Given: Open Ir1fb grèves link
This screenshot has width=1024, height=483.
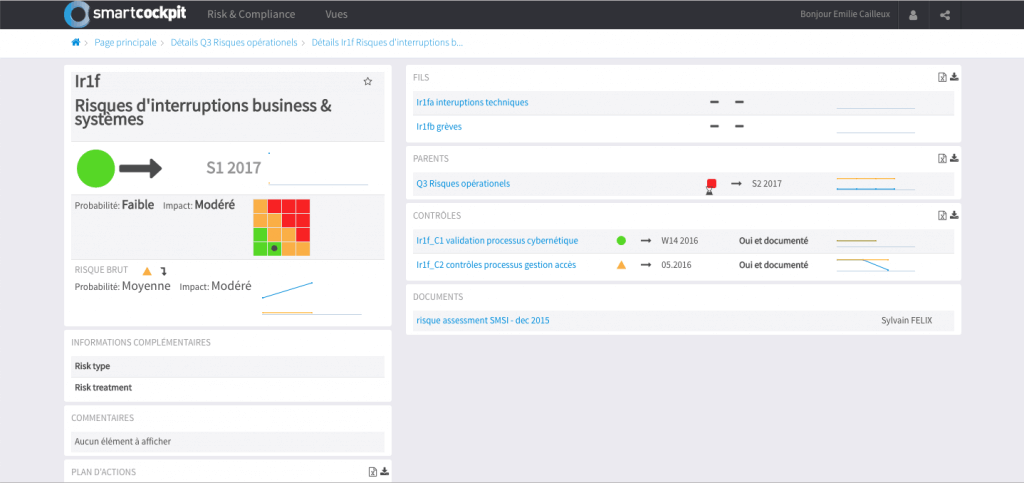Looking at the screenshot, I should click(439, 127).
